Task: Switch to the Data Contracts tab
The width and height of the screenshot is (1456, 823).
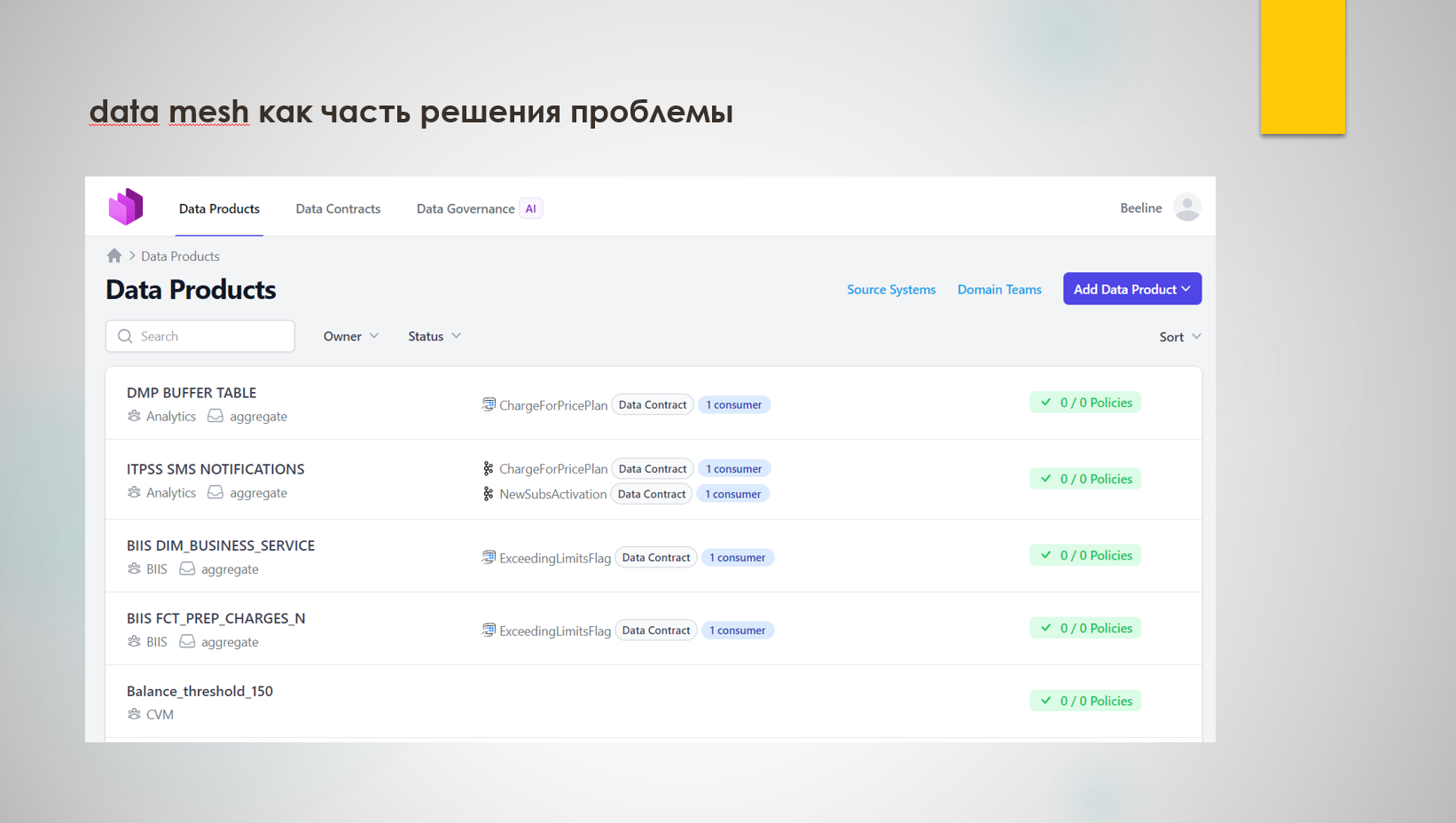Action: 338,209
